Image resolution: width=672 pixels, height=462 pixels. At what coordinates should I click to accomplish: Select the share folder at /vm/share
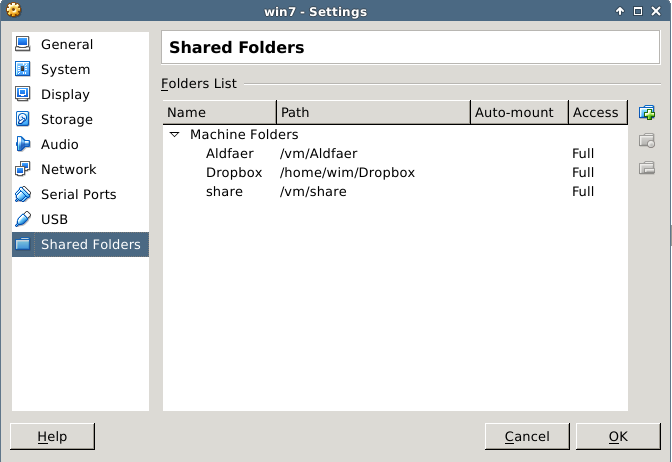pos(224,191)
